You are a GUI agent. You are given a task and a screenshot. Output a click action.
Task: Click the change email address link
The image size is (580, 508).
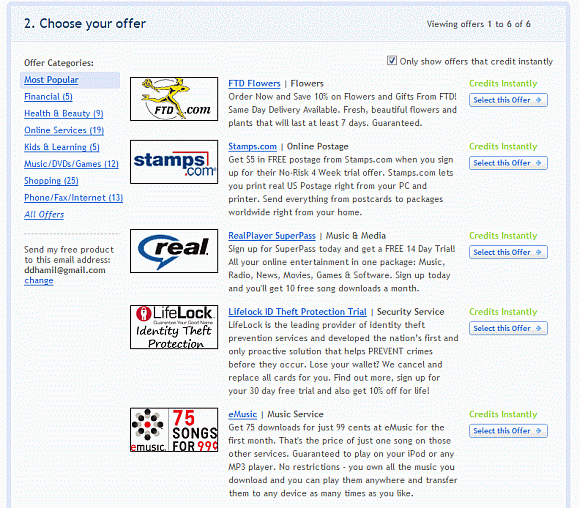(x=39, y=280)
